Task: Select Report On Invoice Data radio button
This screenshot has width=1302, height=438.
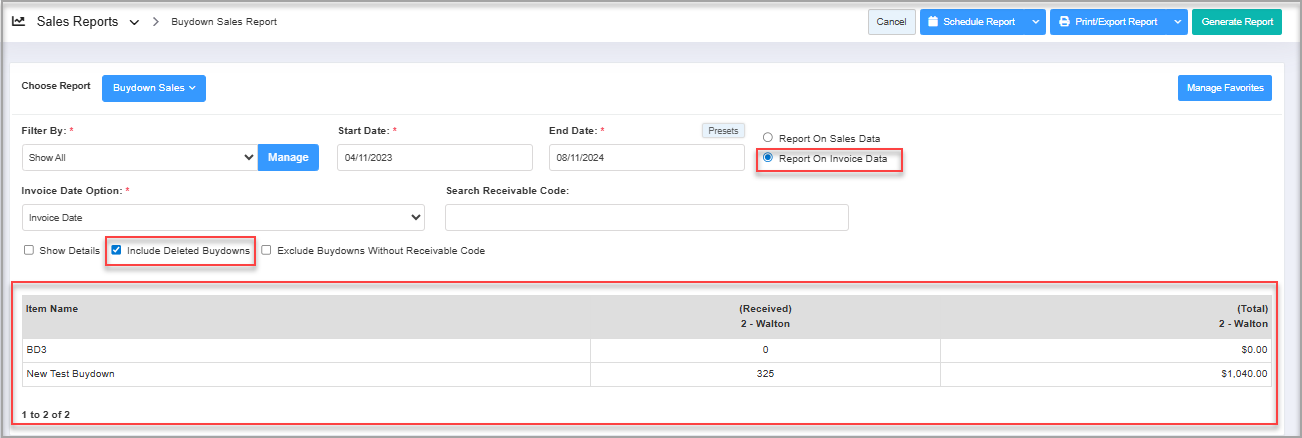Action: pos(768,158)
